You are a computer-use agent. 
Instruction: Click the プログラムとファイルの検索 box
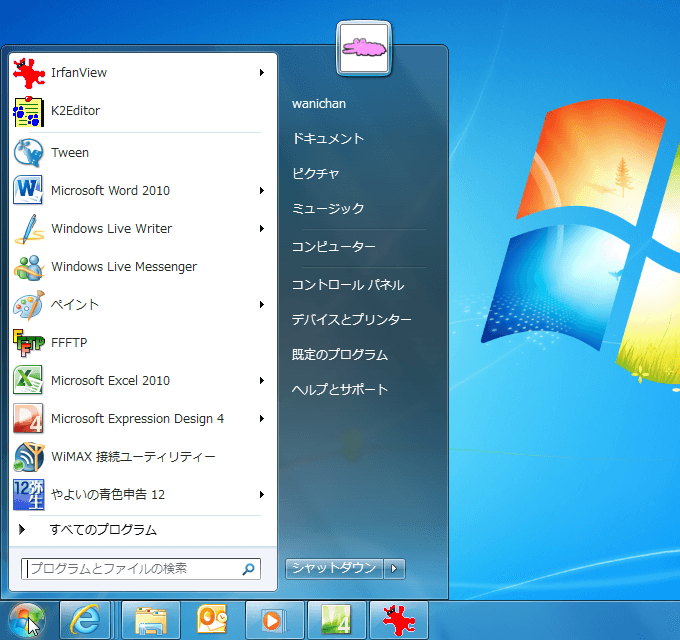(x=141, y=569)
